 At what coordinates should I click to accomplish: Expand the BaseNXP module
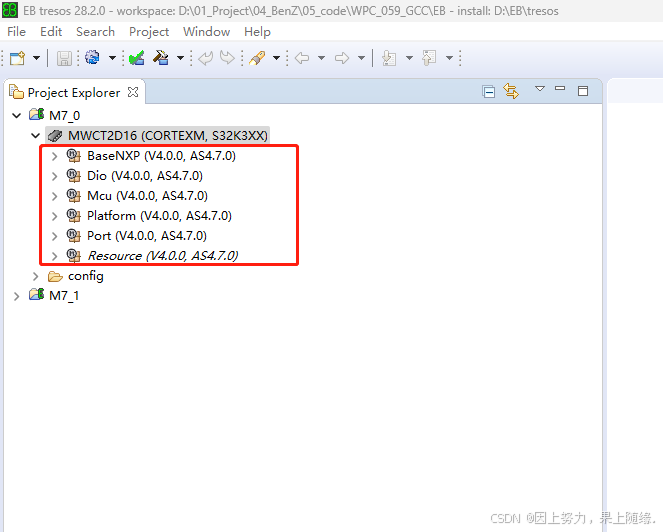coord(55,156)
